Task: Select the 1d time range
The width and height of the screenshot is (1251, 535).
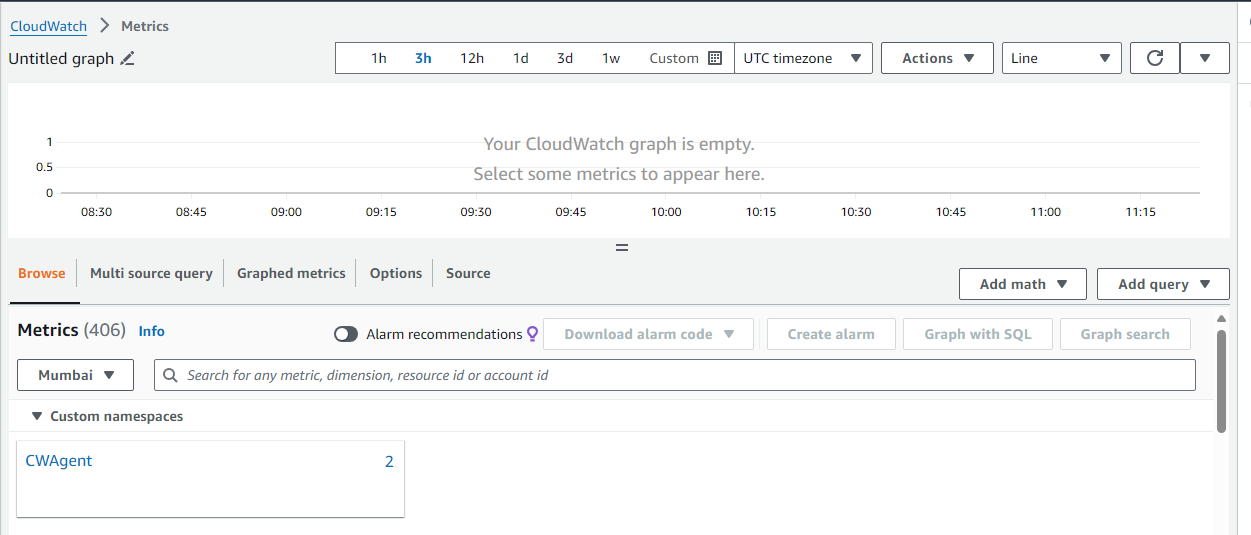Action: pos(521,58)
